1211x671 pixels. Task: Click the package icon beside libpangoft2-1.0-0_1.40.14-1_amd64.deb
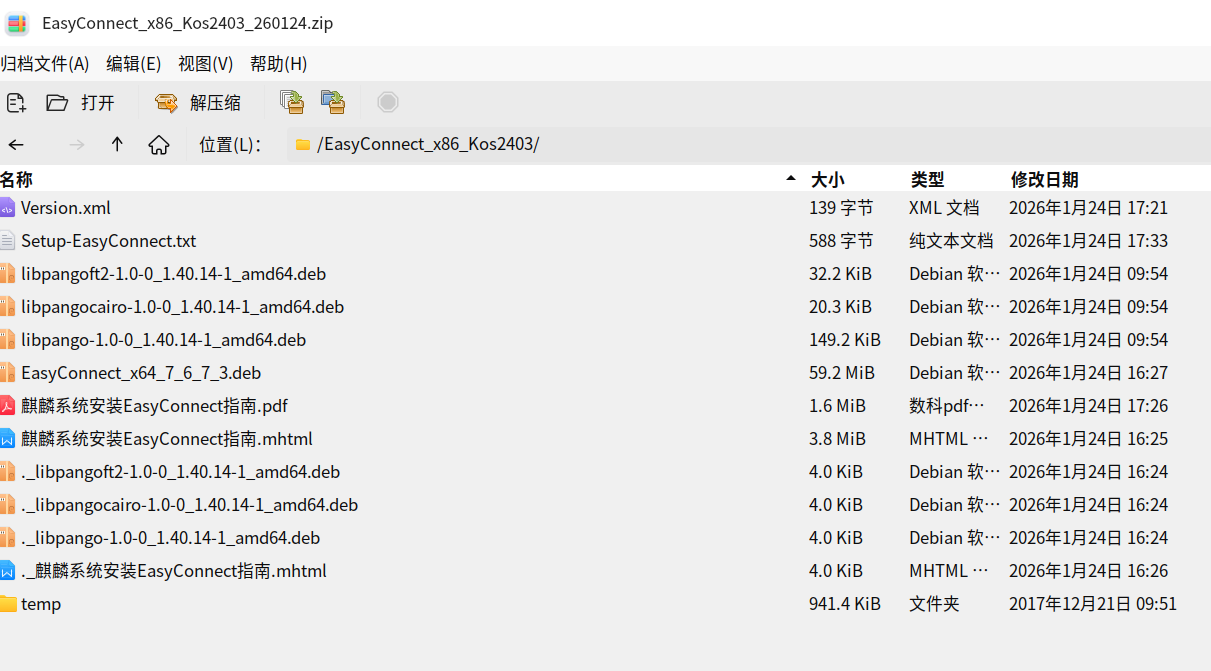8,274
